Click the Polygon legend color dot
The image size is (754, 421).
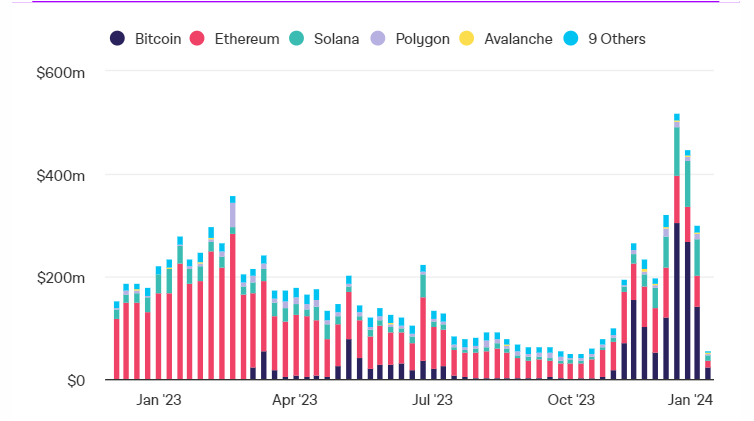(x=378, y=39)
